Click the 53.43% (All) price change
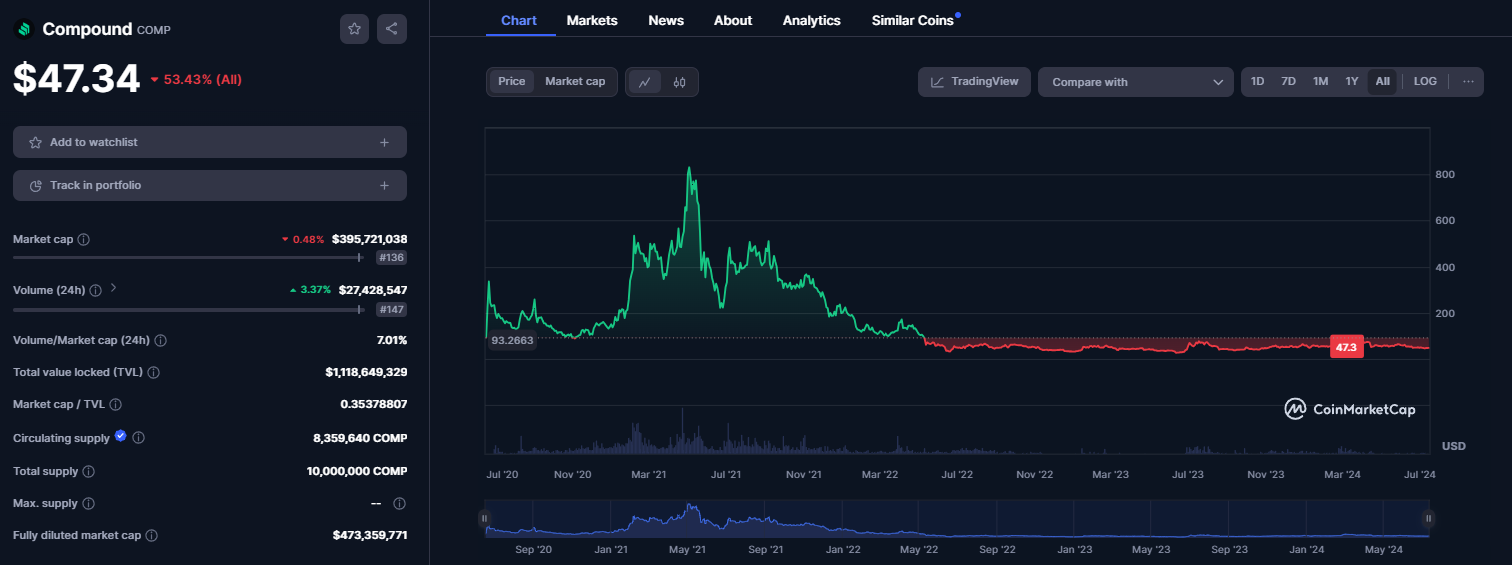 coord(196,79)
